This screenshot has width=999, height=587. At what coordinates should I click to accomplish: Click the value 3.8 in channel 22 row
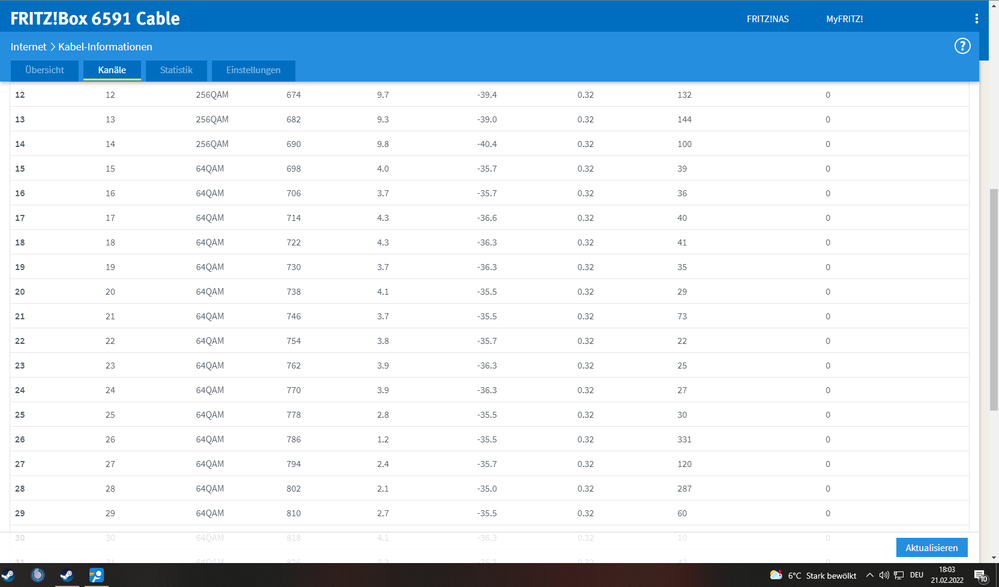point(383,341)
